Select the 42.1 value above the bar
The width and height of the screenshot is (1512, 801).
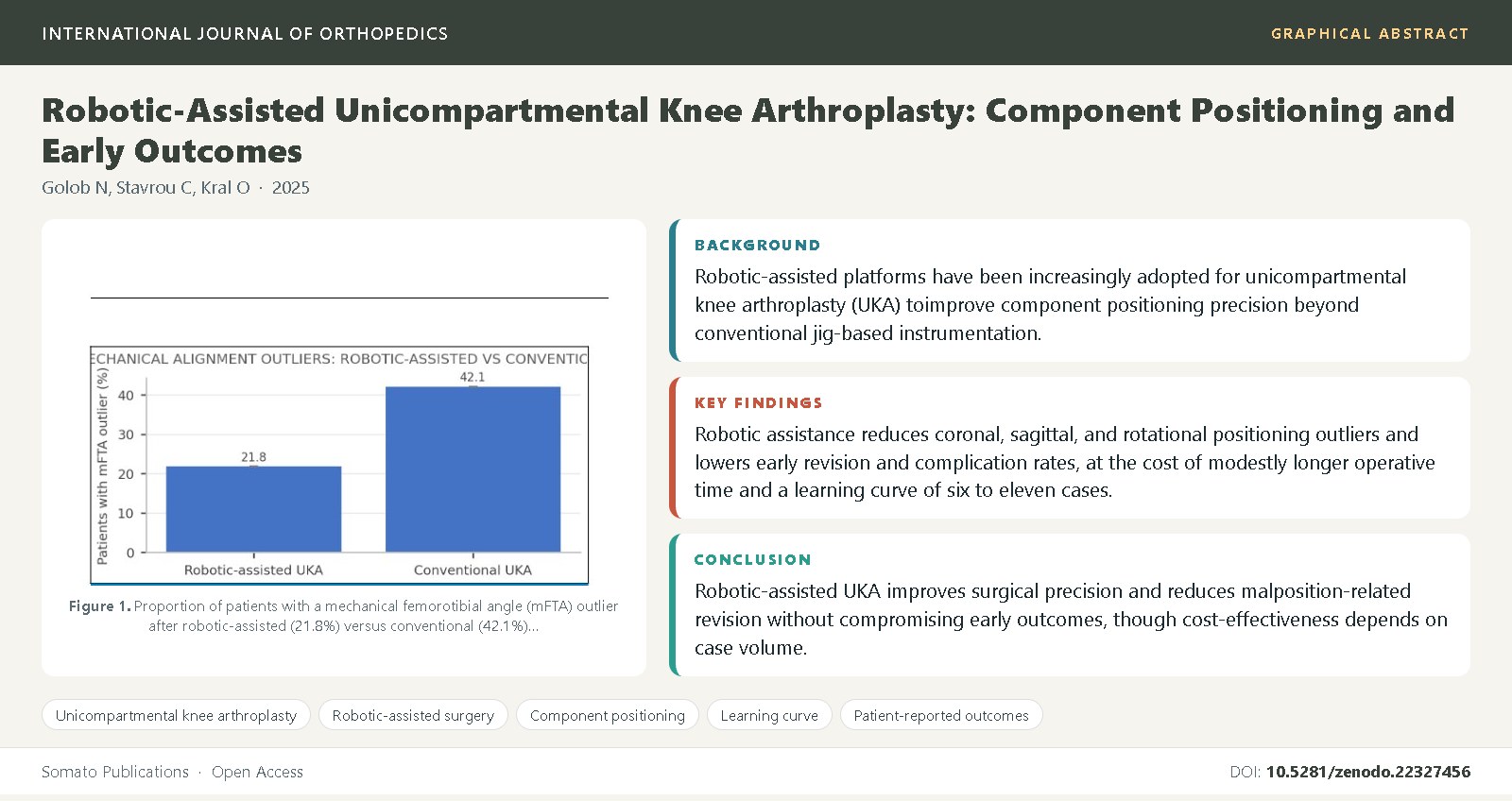472,377
